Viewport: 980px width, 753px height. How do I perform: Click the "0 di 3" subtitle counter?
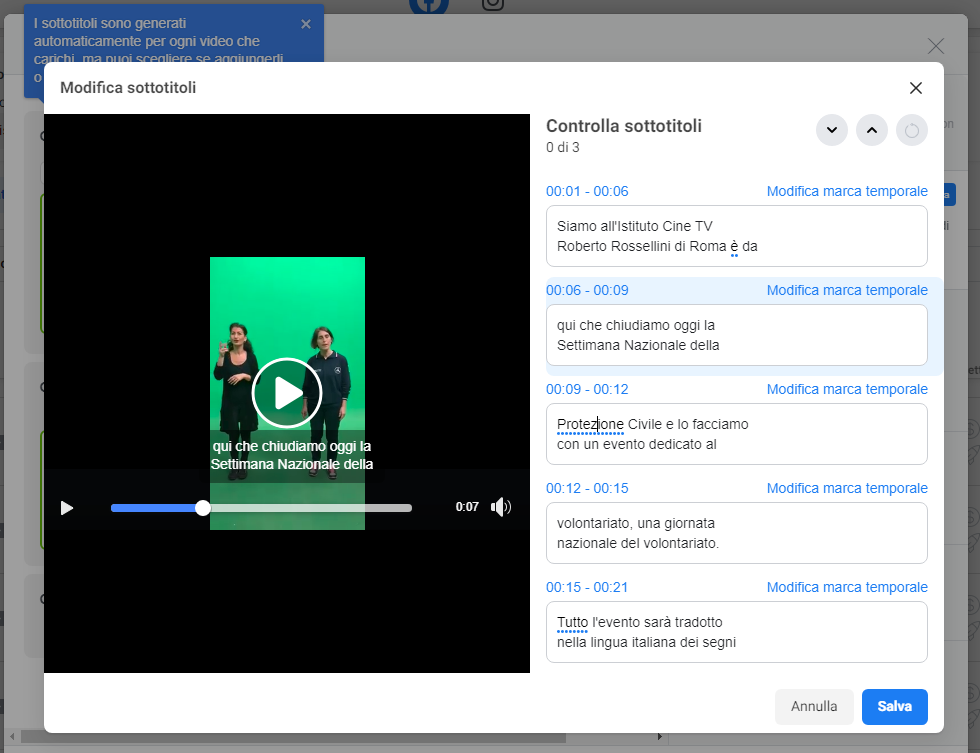562,147
